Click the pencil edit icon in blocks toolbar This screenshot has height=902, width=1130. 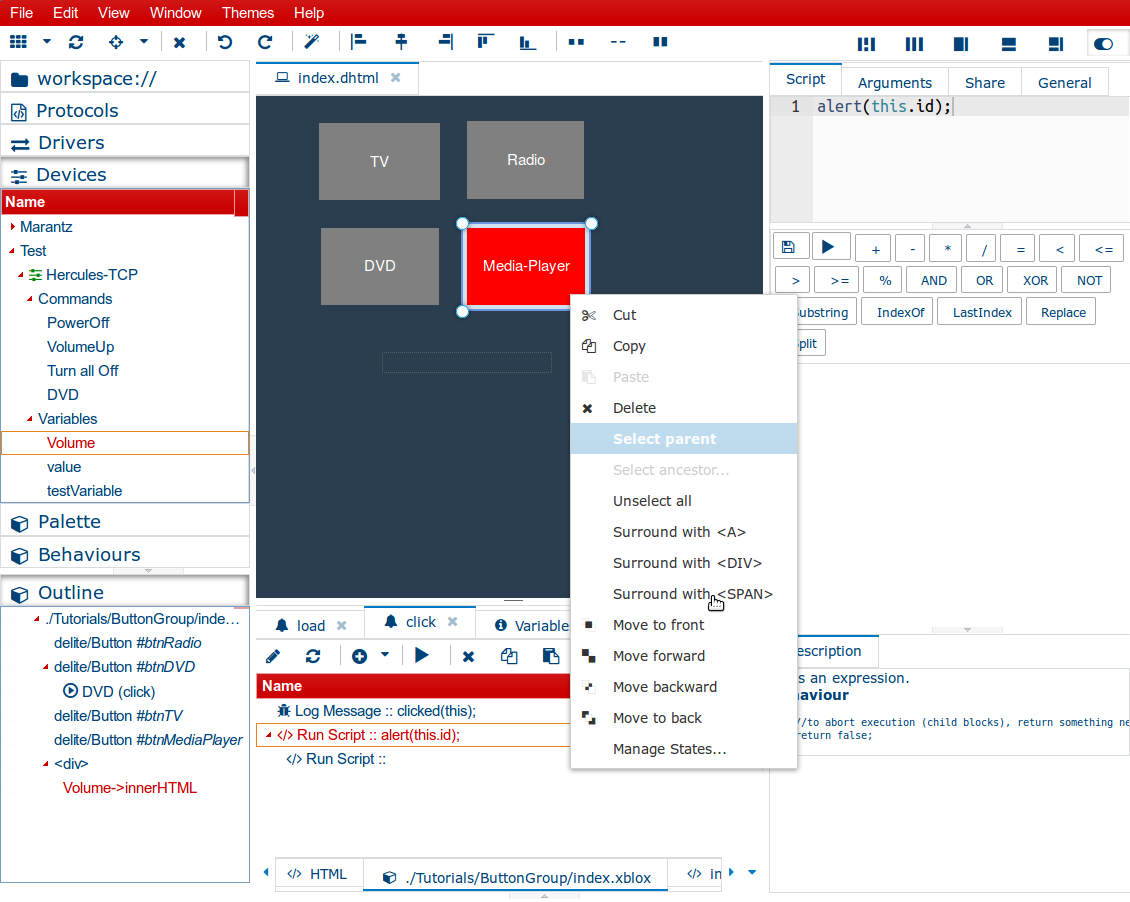tap(273, 656)
